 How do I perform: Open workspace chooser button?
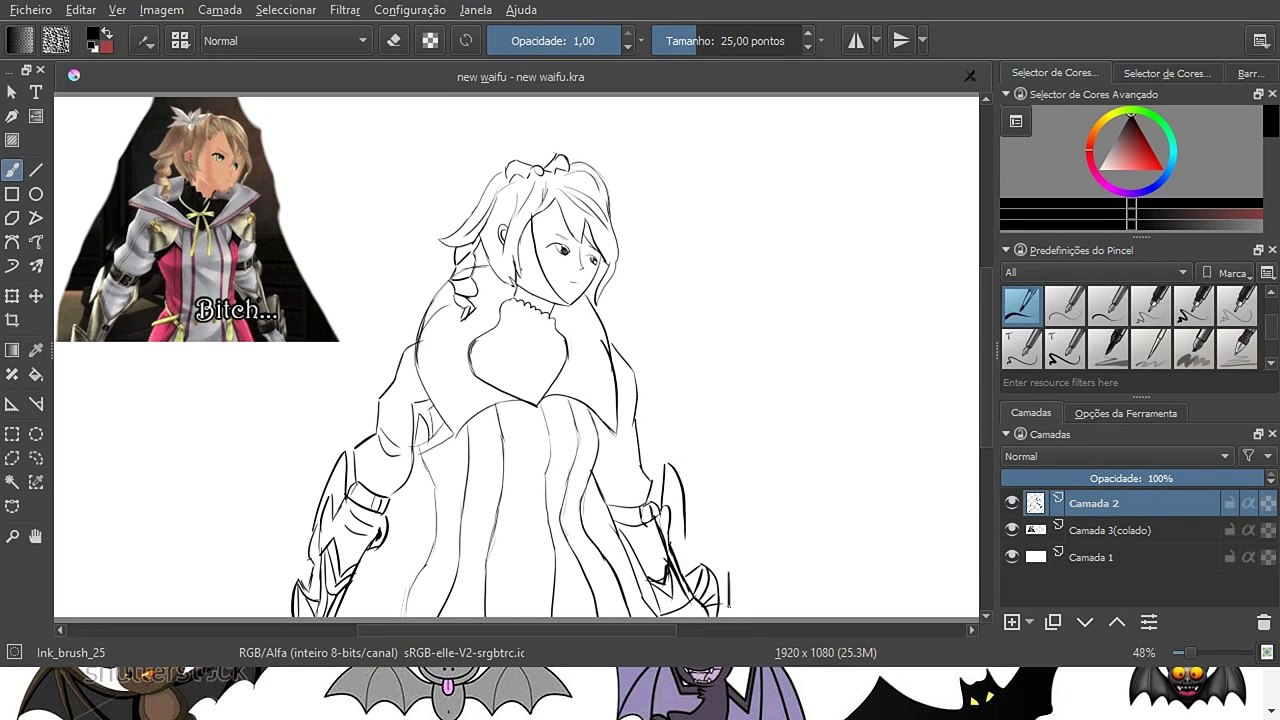1262,41
